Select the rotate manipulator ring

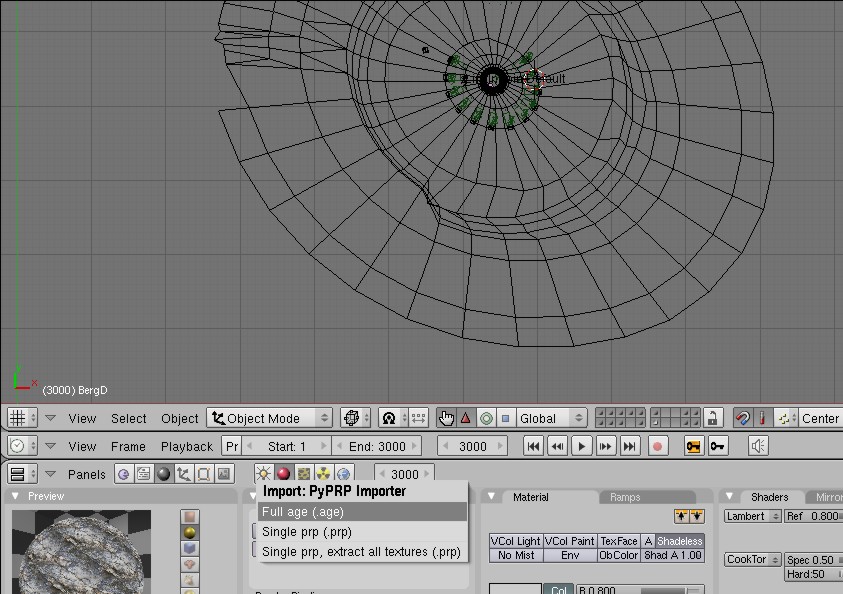click(x=486, y=418)
